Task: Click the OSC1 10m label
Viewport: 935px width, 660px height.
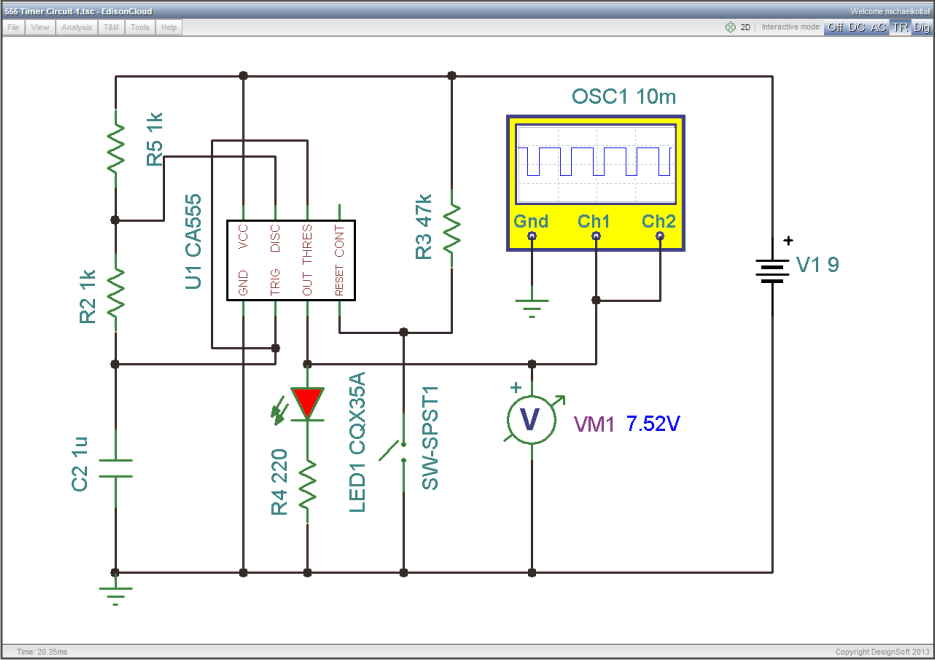Action: click(624, 97)
